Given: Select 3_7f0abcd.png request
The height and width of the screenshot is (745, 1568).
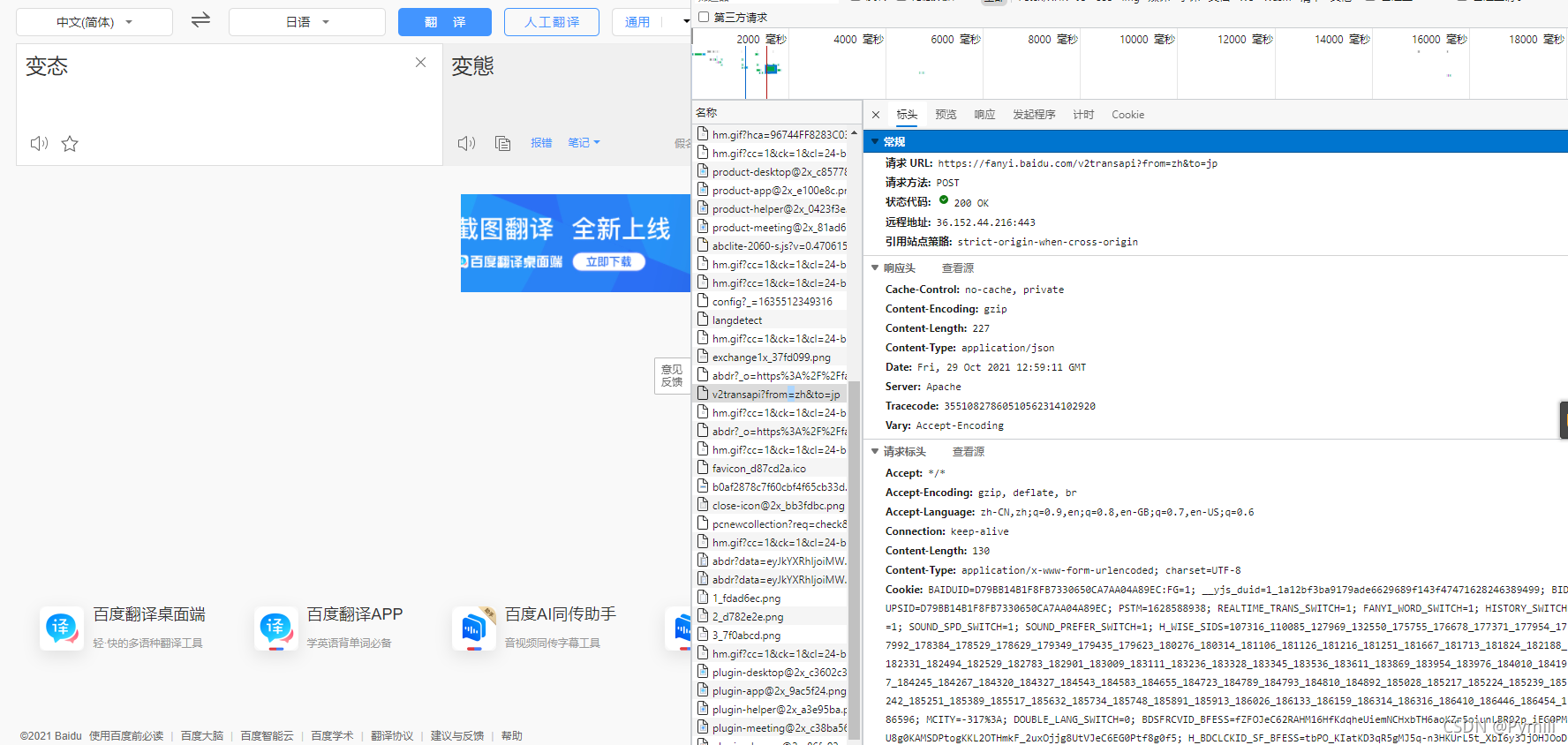Looking at the screenshot, I should click(x=770, y=636).
